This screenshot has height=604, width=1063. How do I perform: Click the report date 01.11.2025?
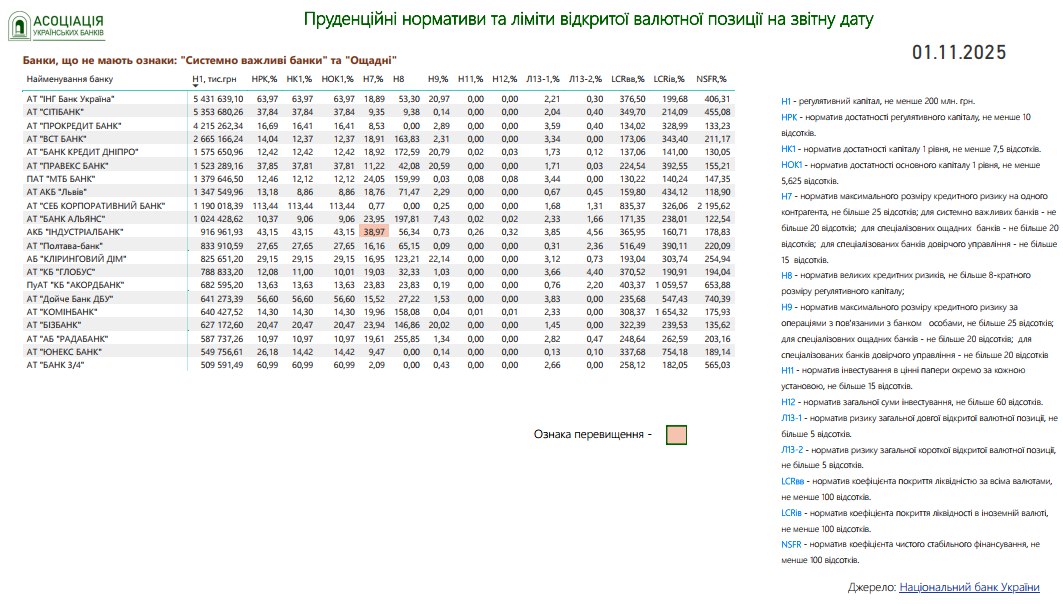point(959,53)
